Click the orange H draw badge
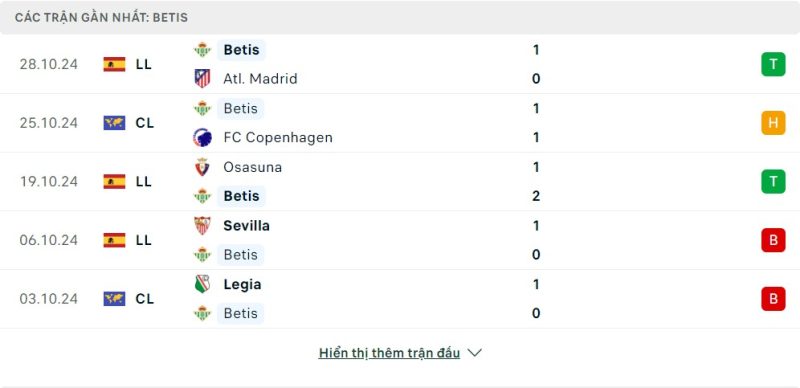Screen dimensions: 800x388 coord(773,123)
